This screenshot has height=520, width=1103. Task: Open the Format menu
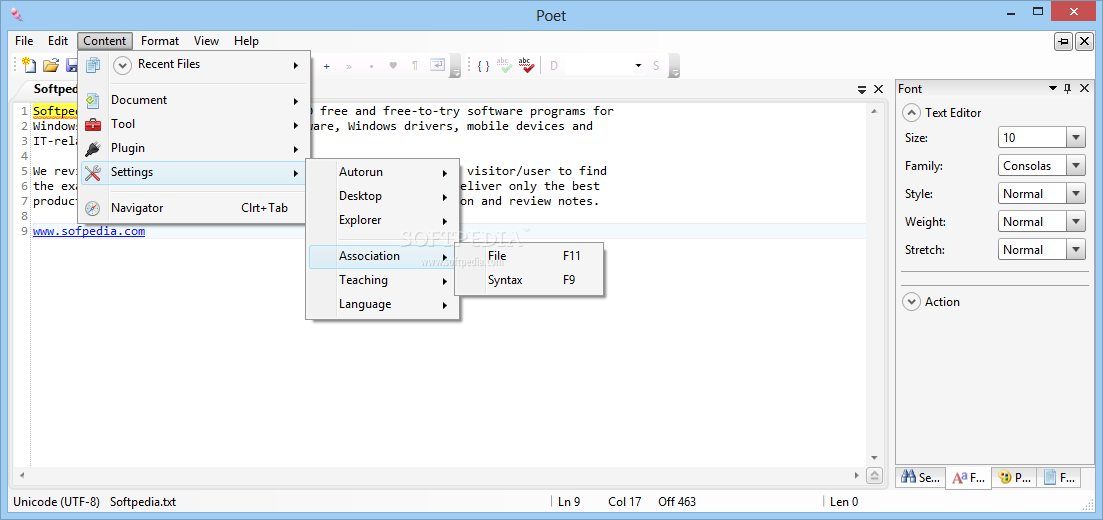click(160, 41)
